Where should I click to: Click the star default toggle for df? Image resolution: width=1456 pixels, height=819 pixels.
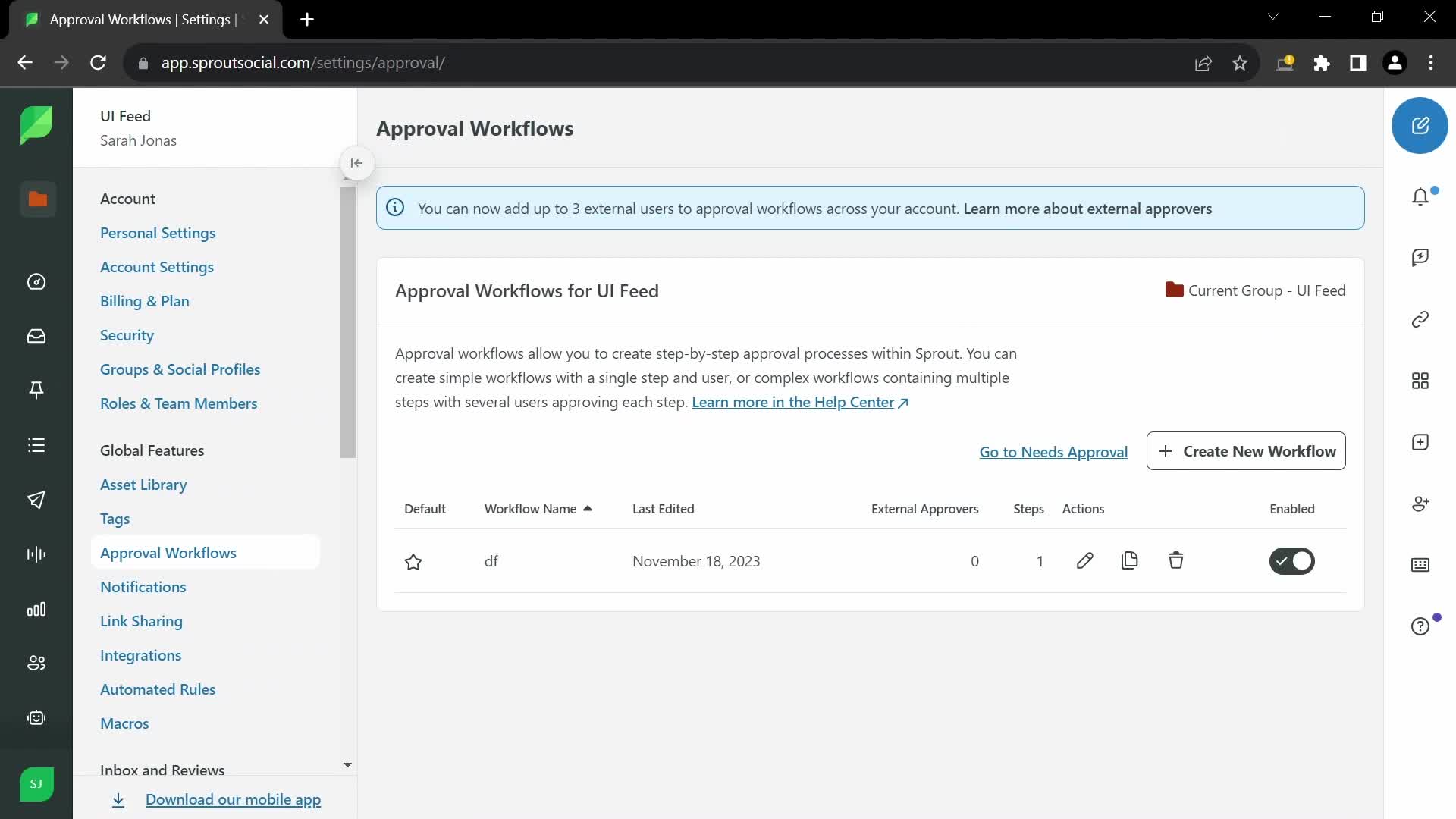click(x=414, y=561)
